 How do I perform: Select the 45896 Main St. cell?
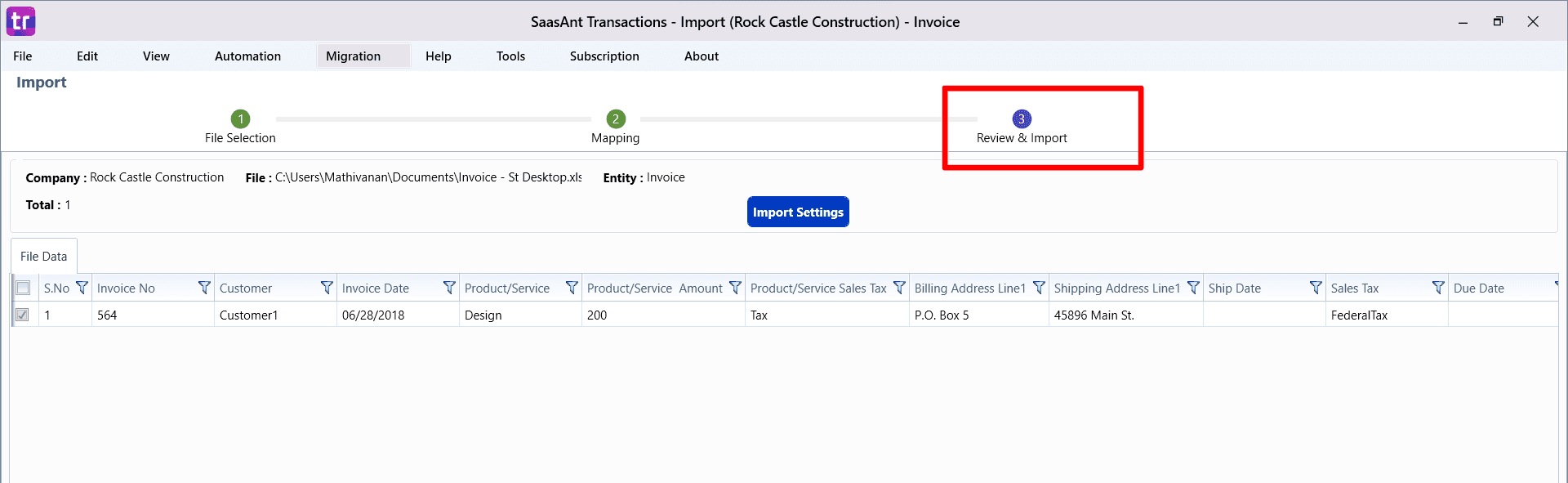pyautogui.click(x=1126, y=315)
